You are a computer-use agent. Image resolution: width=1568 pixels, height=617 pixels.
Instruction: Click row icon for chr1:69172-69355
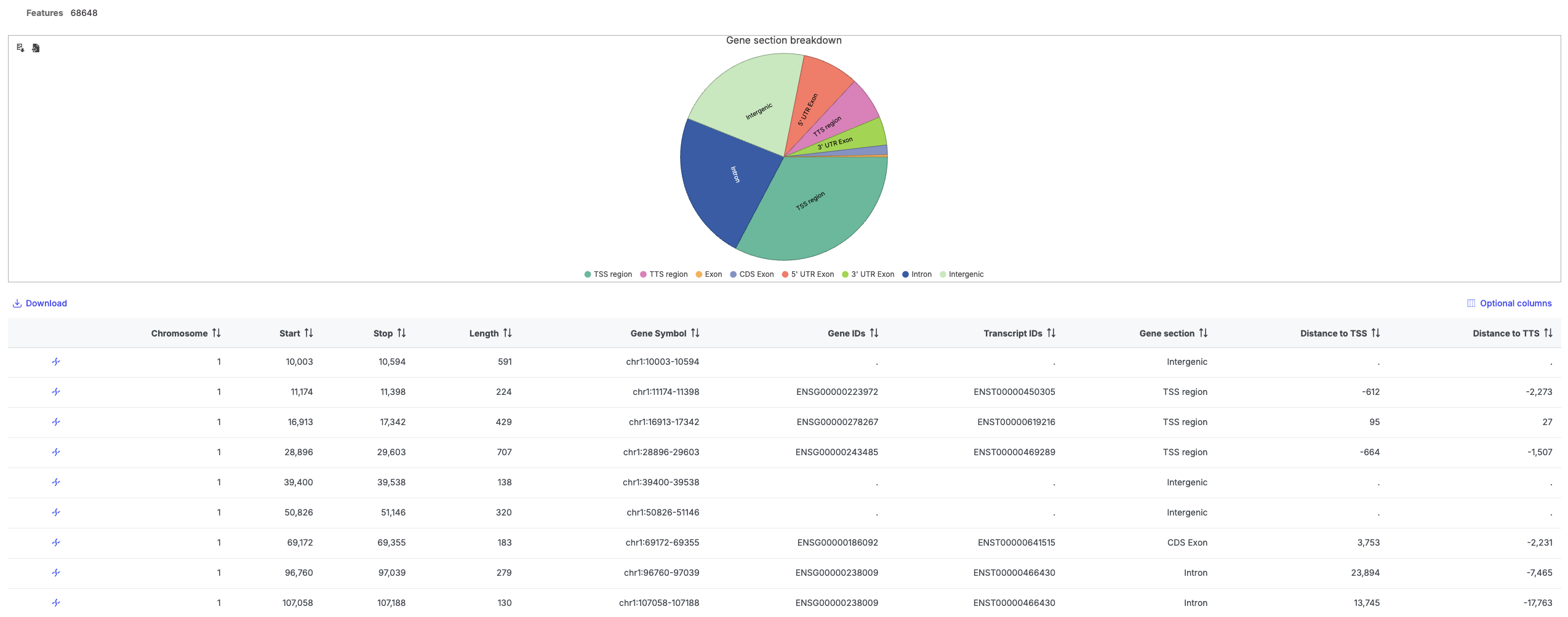point(56,543)
